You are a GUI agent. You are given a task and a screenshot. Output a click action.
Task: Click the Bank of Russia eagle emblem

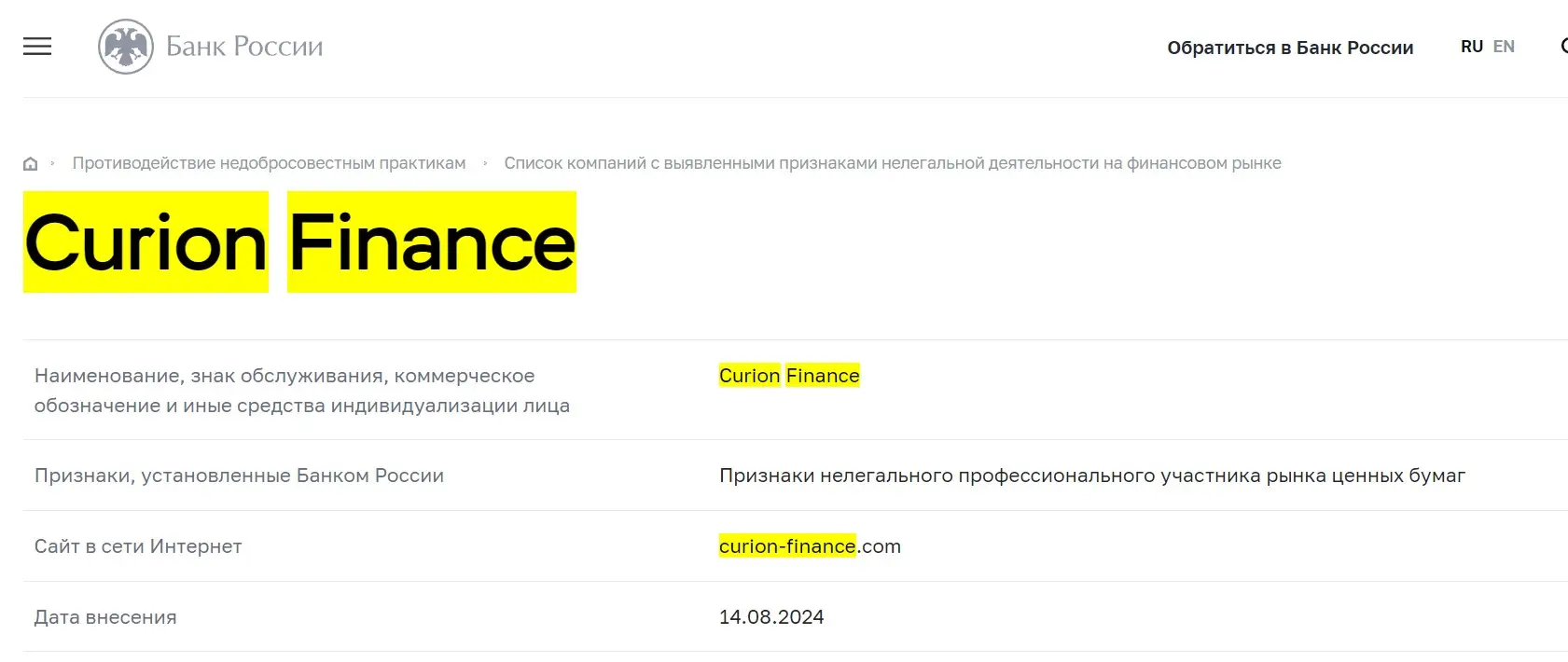(126, 46)
